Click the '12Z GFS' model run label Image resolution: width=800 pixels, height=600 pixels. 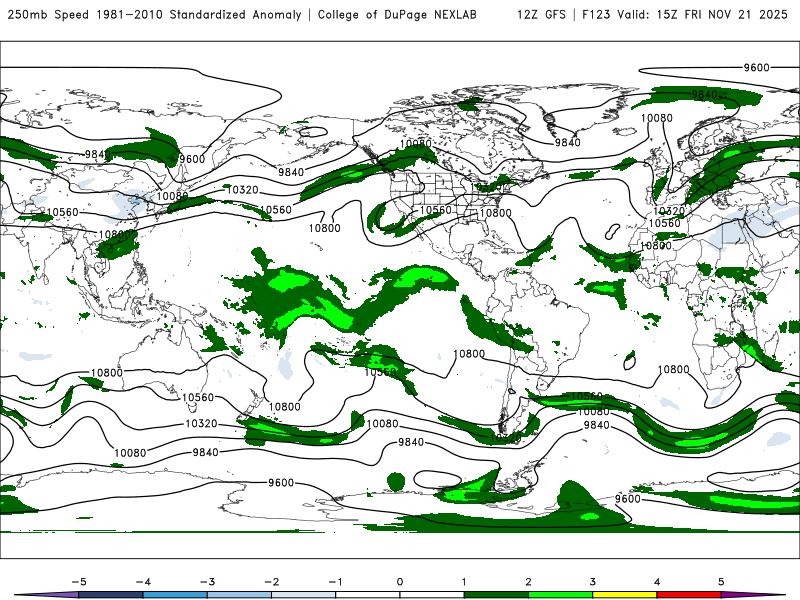pyautogui.click(x=541, y=15)
